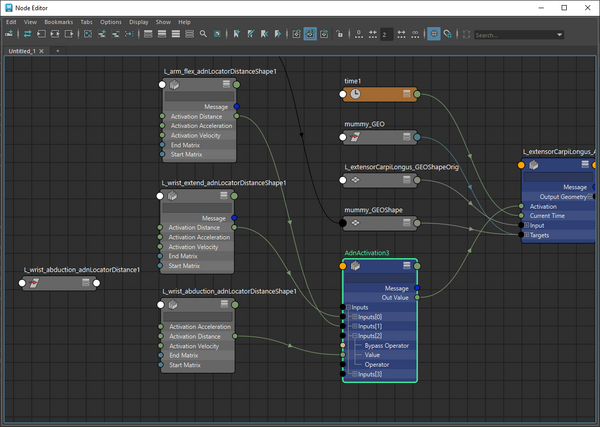Image resolution: width=600 pixels, height=427 pixels.
Task: Click the blue Message port on L_arm_flex node
Action: (234, 105)
